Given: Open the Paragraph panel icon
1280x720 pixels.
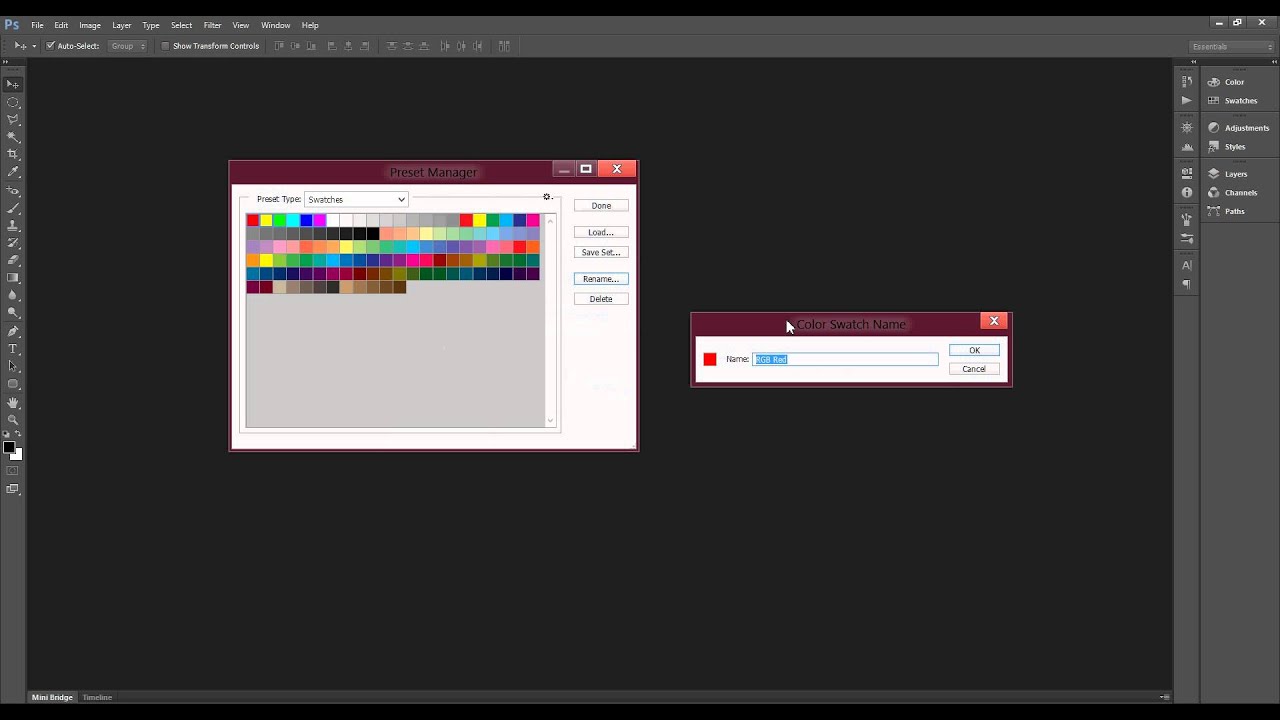Looking at the screenshot, I should pos(1187,284).
